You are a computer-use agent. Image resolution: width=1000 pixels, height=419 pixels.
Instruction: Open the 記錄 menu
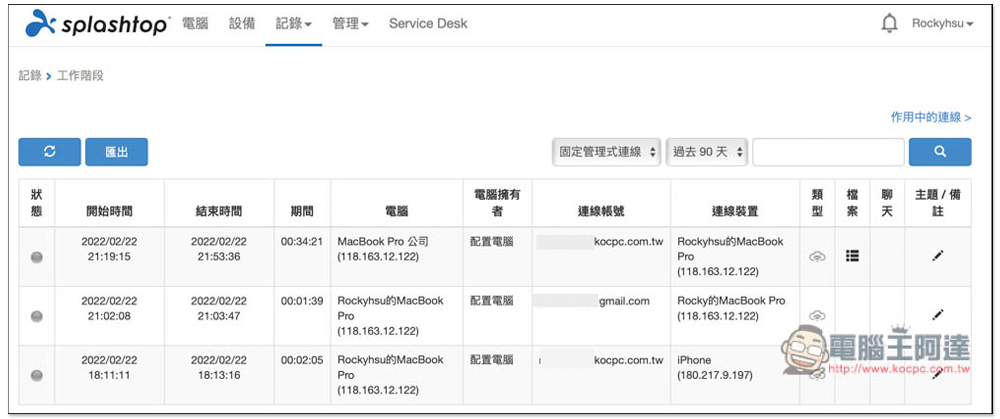click(293, 23)
